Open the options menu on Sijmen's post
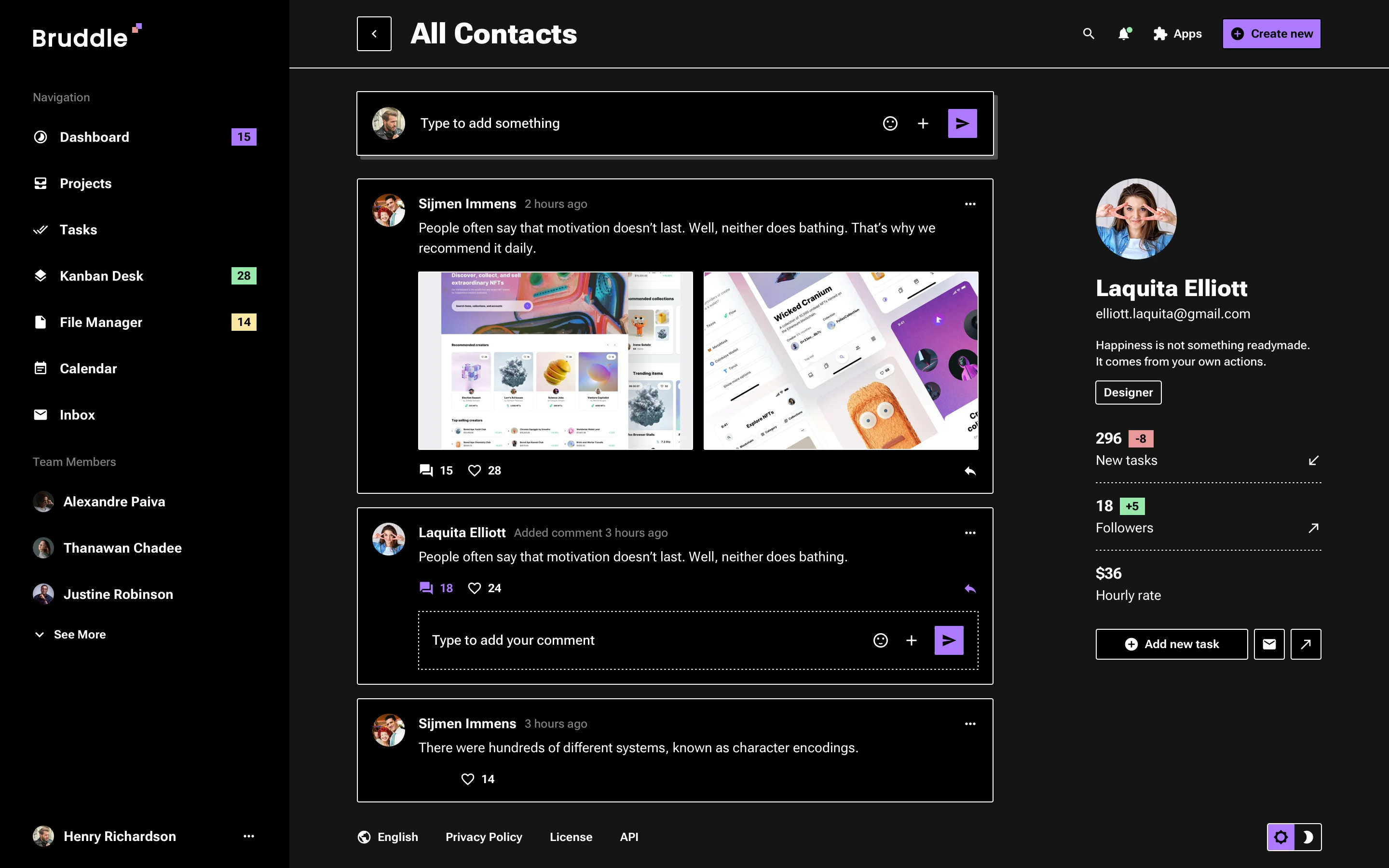Viewport: 1389px width, 868px height. (x=970, y=204)
